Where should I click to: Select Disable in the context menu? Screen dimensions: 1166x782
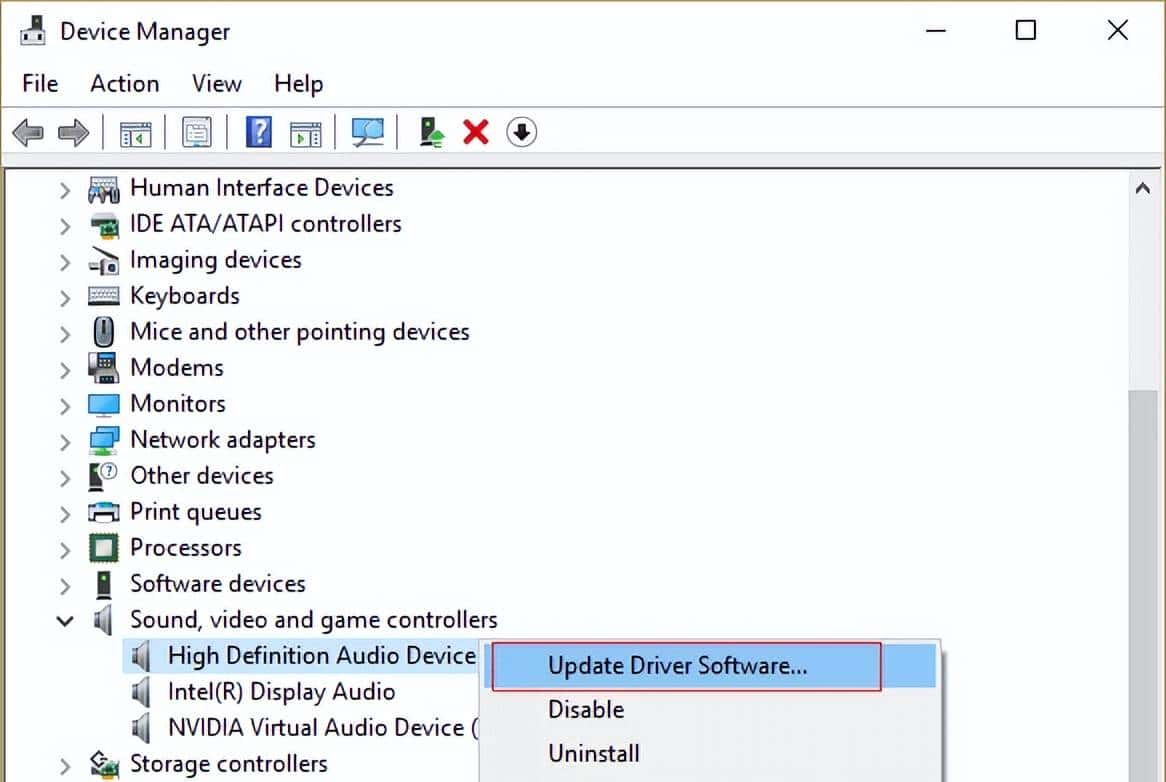coord(586,710)
